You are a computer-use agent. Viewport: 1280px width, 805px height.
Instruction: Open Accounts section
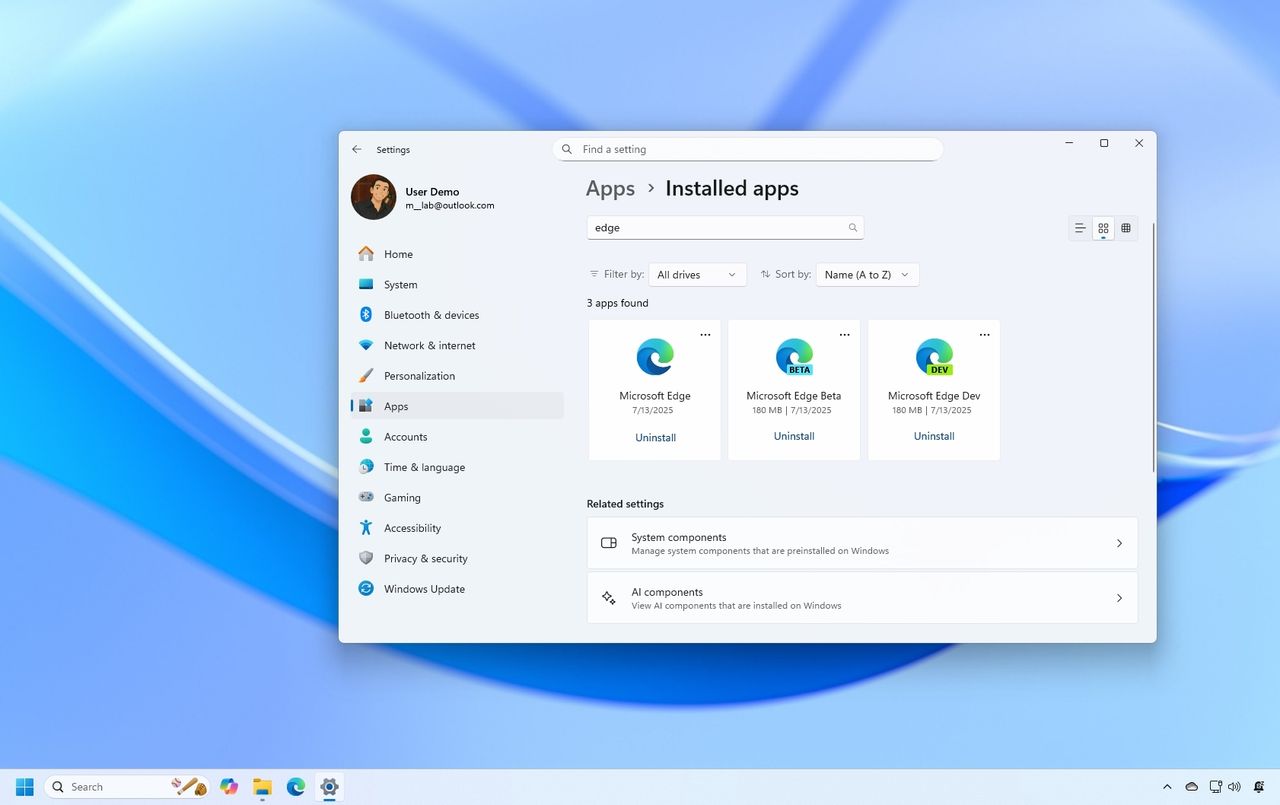point(457,437)
